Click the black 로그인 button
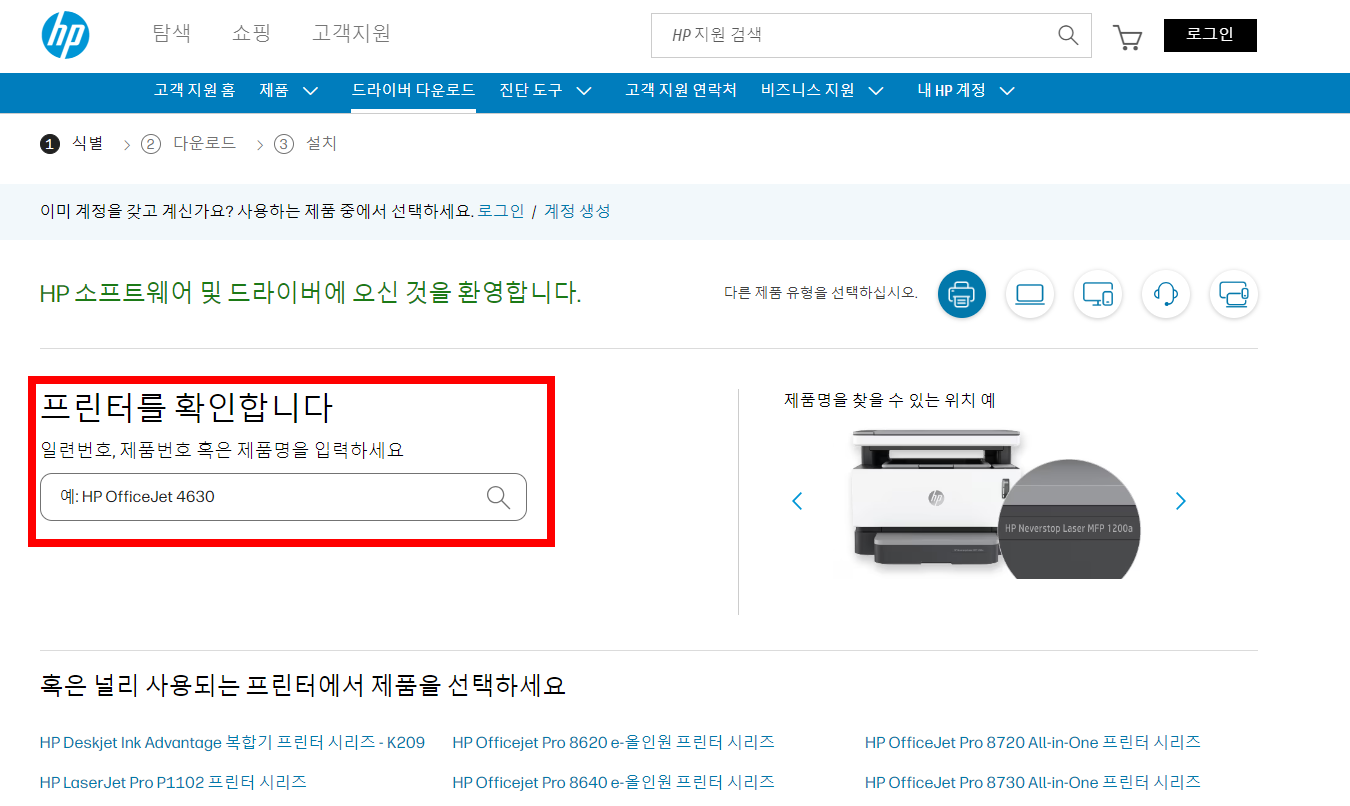Image resolution: width=1350 pixels, height=806 pixels. pyautogui.click(x=1210, y=35)
